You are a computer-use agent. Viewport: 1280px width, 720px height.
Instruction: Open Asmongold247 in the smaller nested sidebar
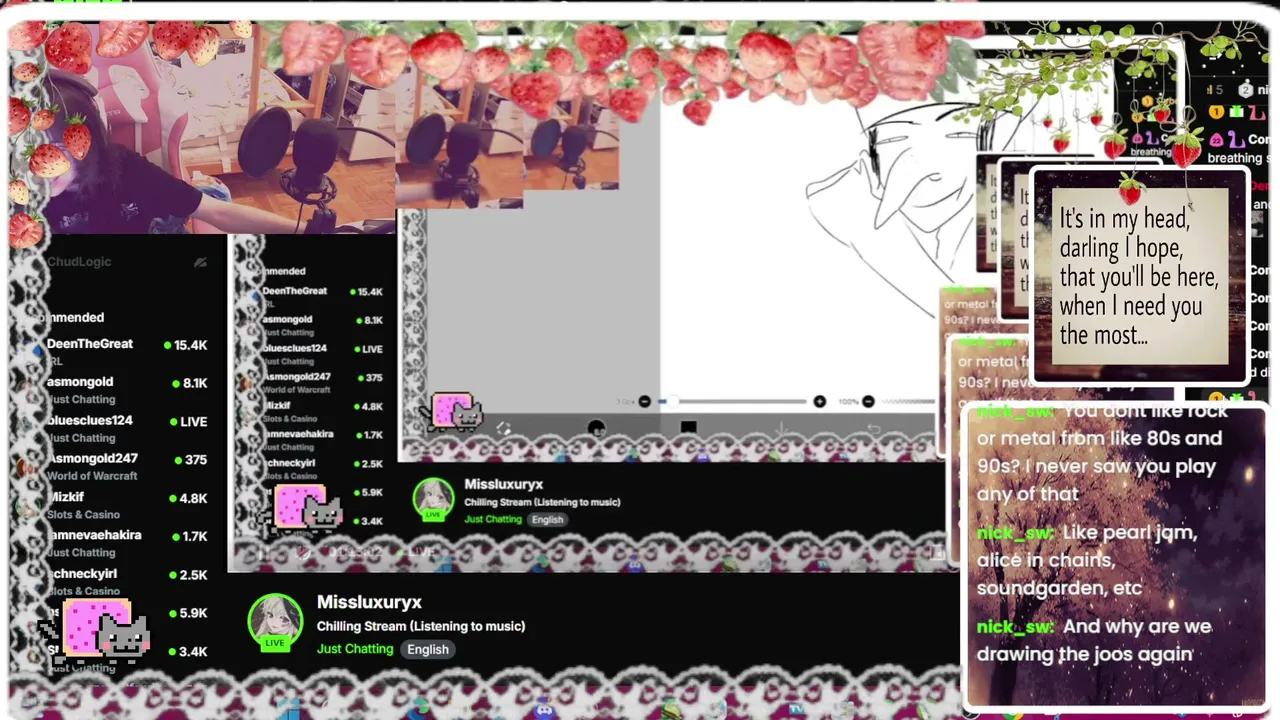tap(296, 377)
